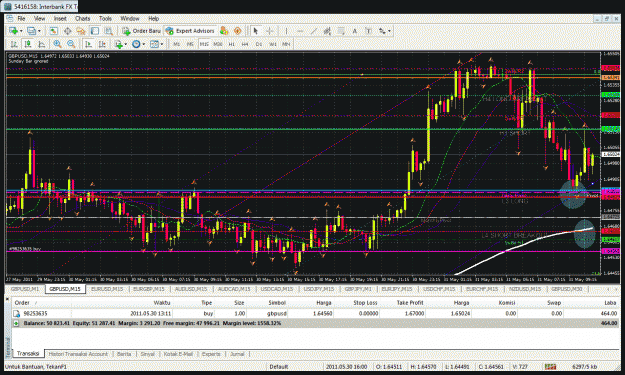Switch to the GBPUSD,M1 chart tab

click(x=25, y=289)
